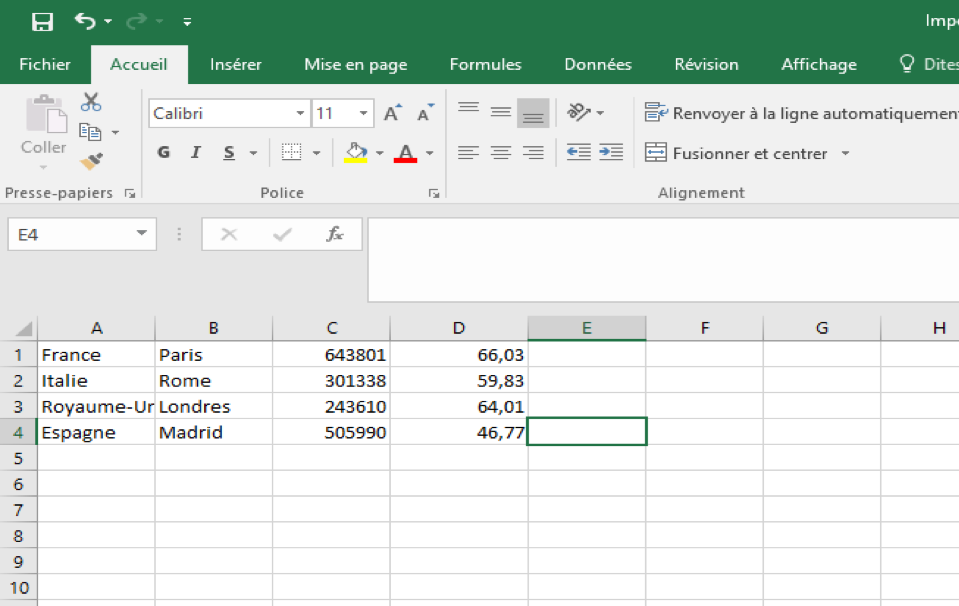Image resolution: width=959 pixels, height=606 pixels.
Task: Open the font size 11 dropdown
Action: coord(364,114)
